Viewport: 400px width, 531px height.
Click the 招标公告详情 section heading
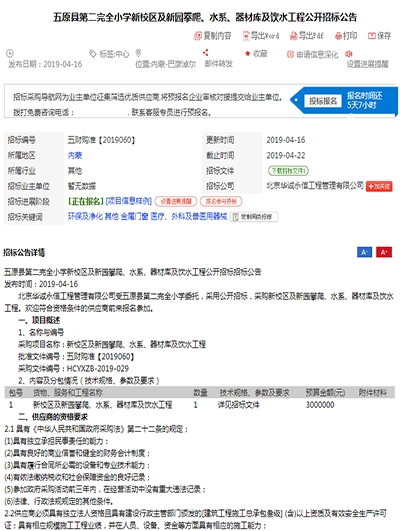(x=24, y=252)
